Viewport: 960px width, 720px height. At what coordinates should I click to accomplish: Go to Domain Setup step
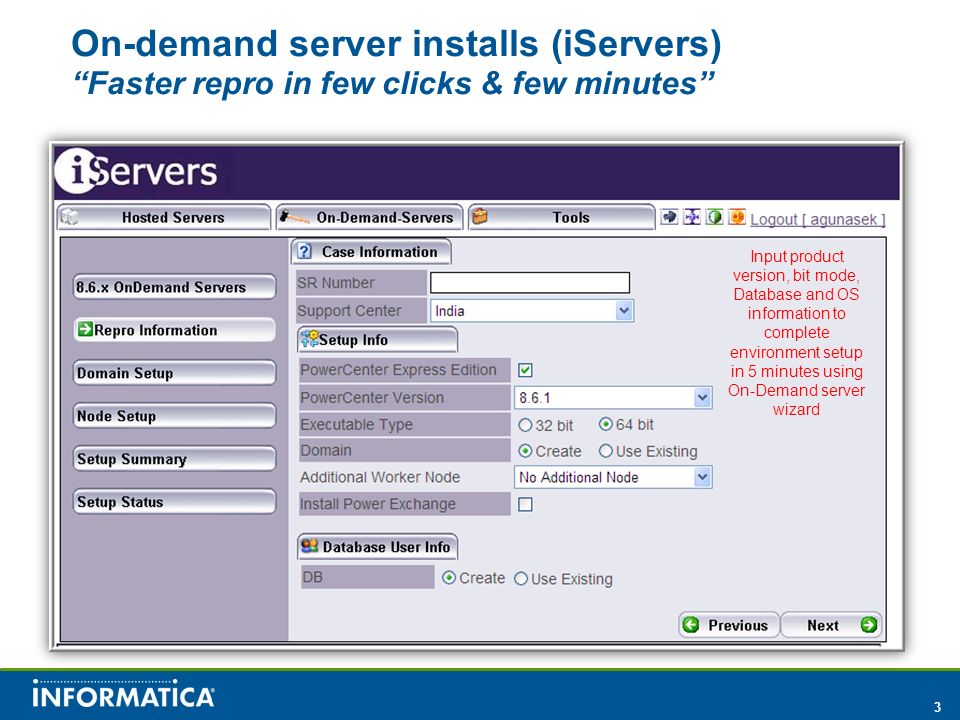coord(174,372)
